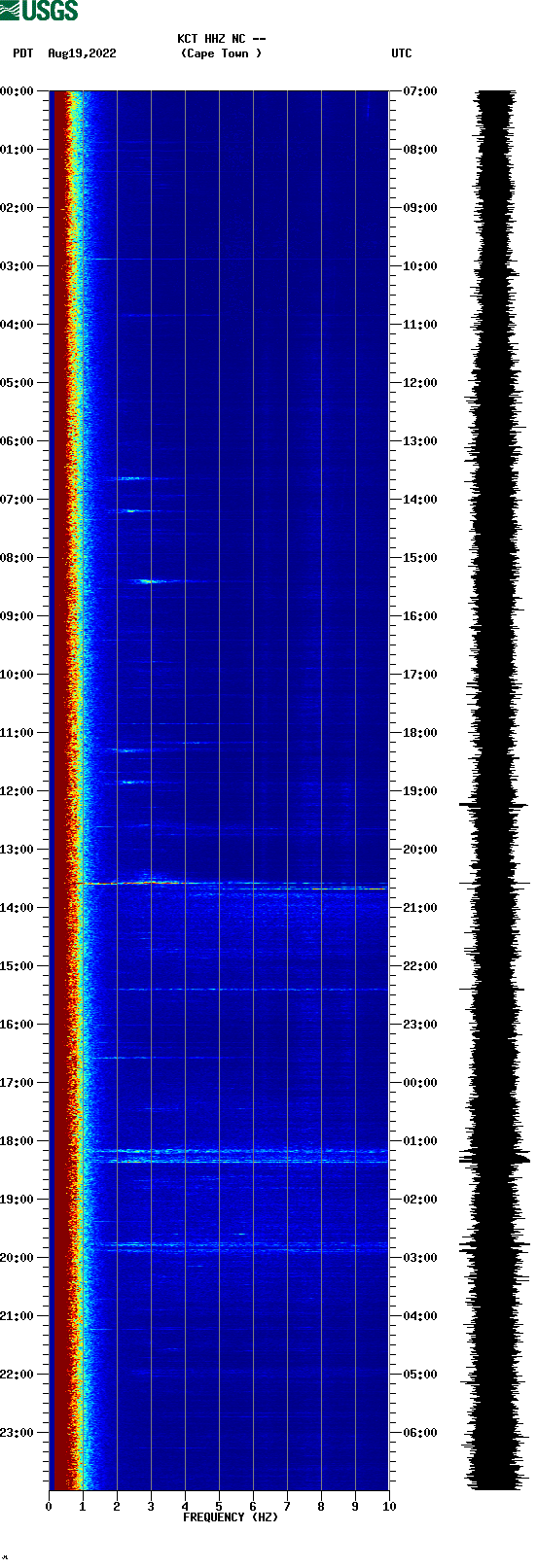Click the bright broadband event near 13:35 PDT
Viewport: 537px width, 1568px height.
tap(232, 885)
